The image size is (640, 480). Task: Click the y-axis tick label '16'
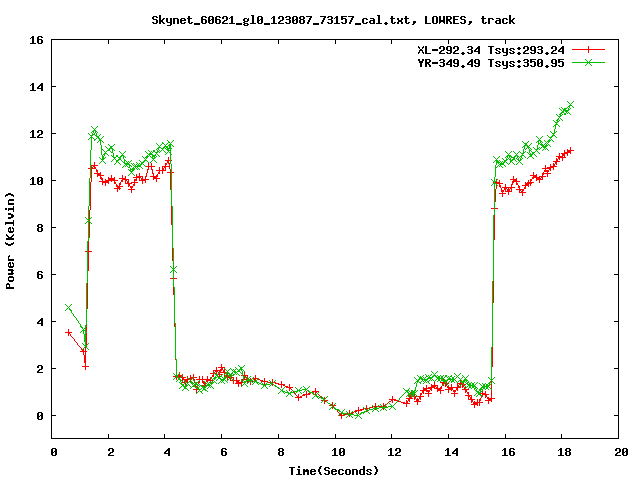(36, 40)
